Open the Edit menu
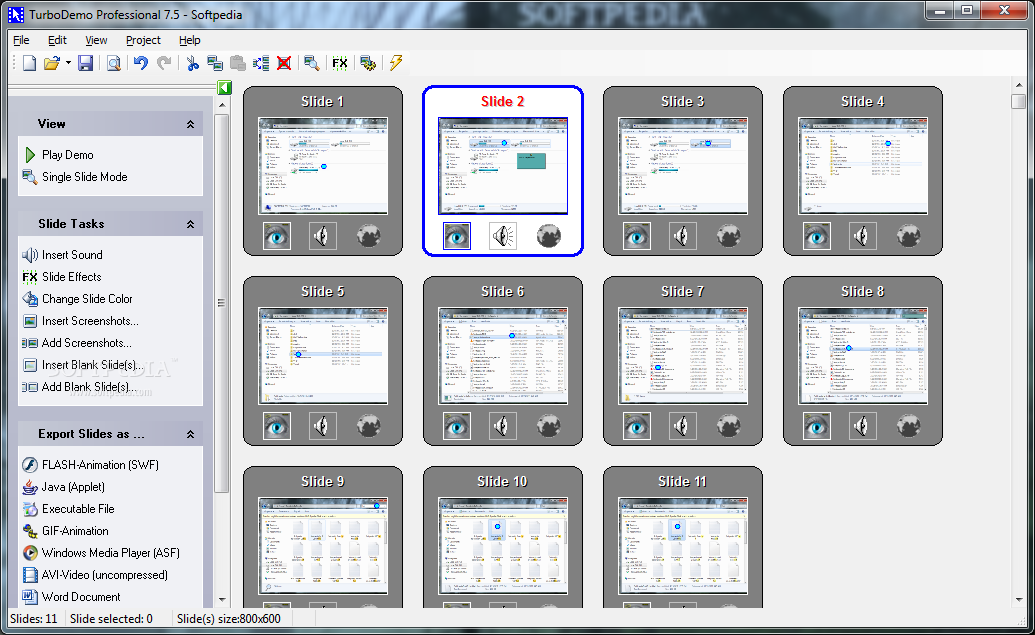 click(57, 40)
